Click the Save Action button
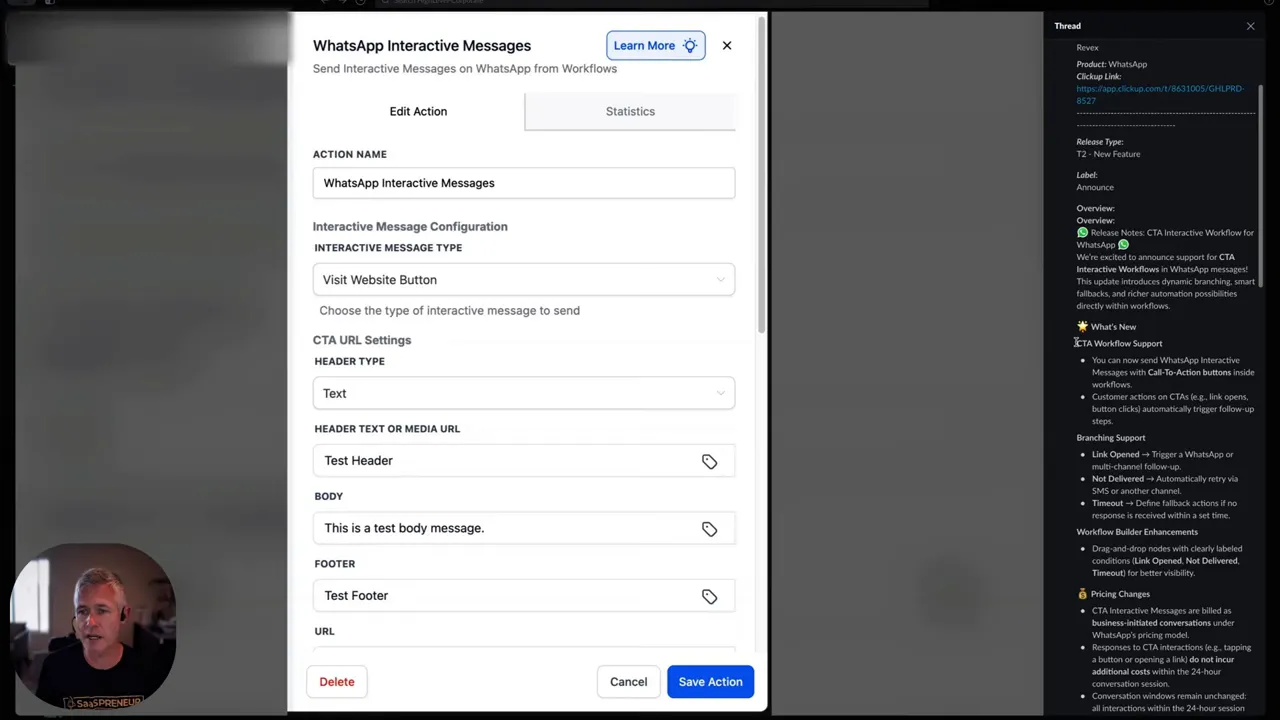This screenshot has height=720, width=1280. point(710,681)
